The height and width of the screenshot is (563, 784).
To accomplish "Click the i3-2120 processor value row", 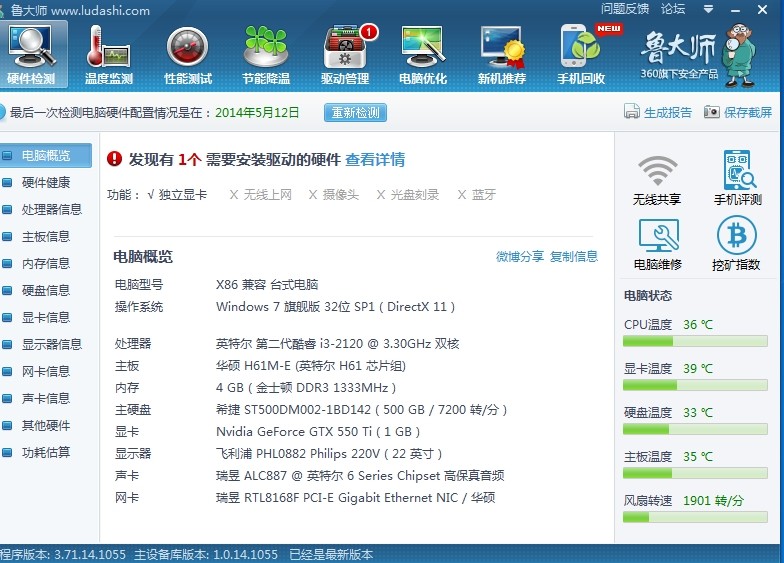I will (x=338, y=344).
